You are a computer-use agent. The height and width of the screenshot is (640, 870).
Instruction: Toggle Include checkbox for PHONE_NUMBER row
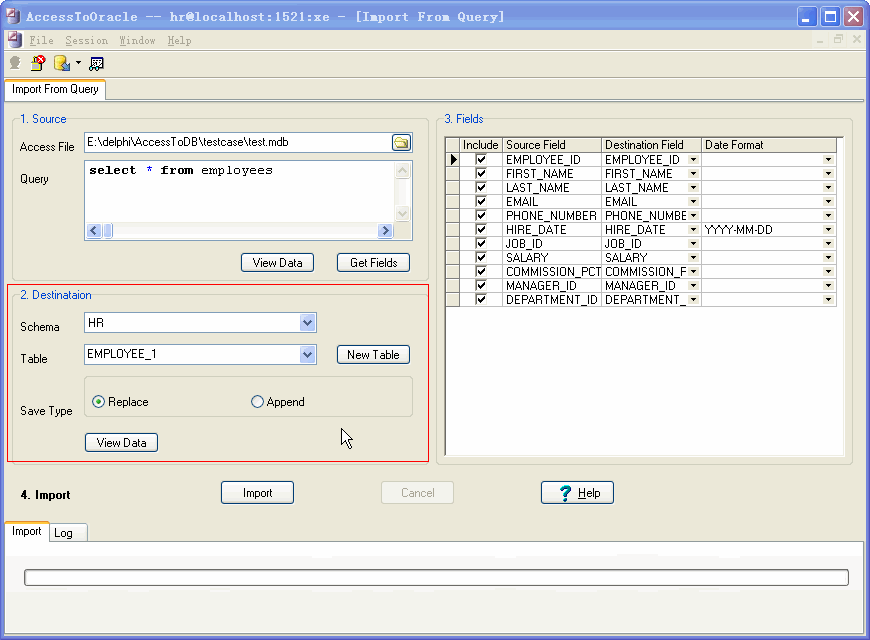pyautogui.click(x=481, y=215)
